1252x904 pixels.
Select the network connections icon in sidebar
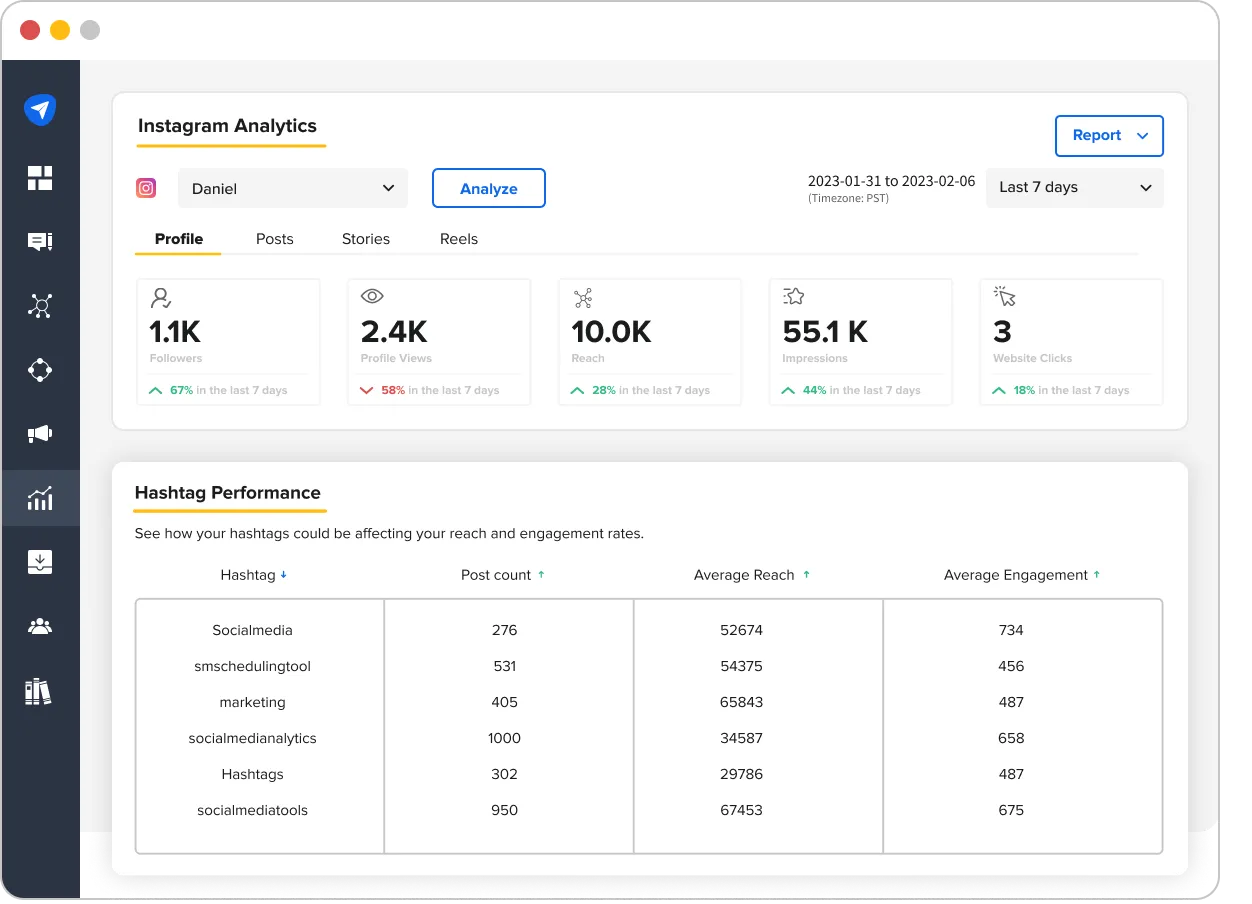click(x=40, y=306)
